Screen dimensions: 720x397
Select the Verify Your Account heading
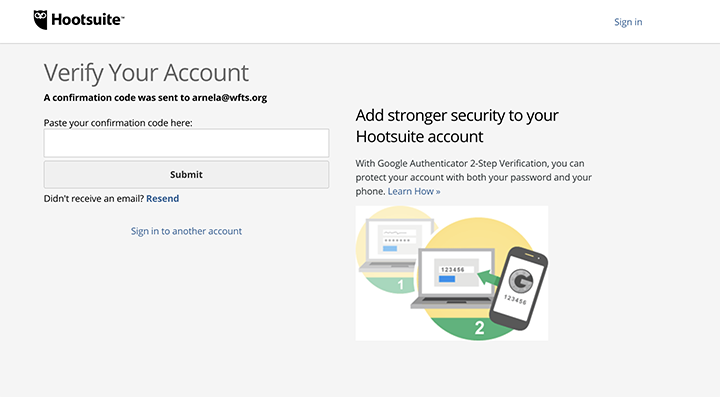click(146, 73)
